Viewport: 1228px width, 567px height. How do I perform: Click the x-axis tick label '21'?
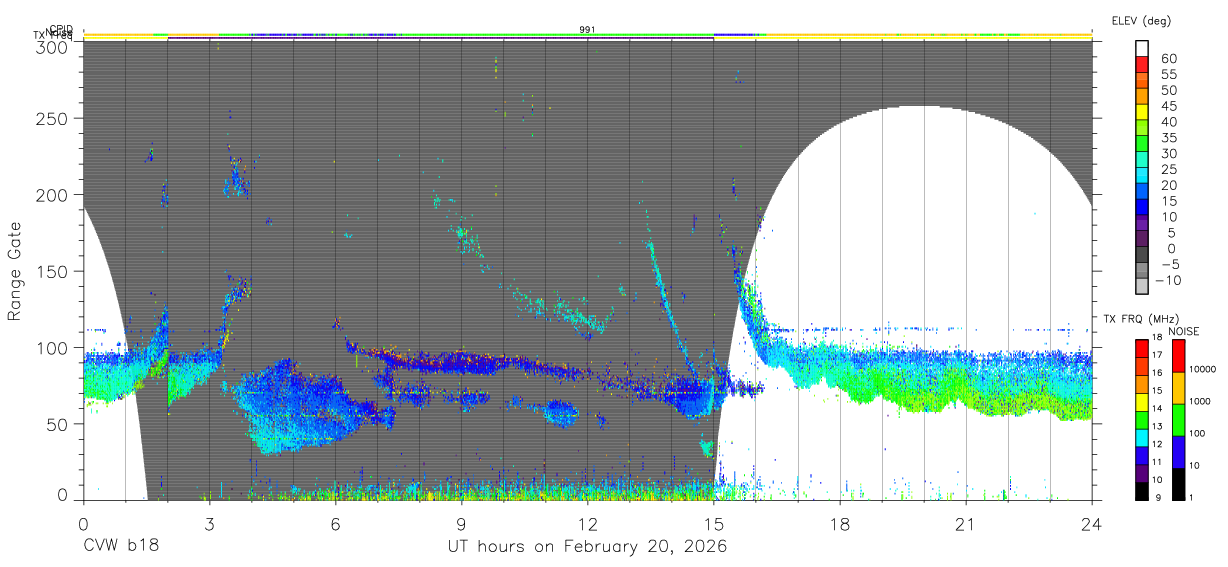[966, 523]
